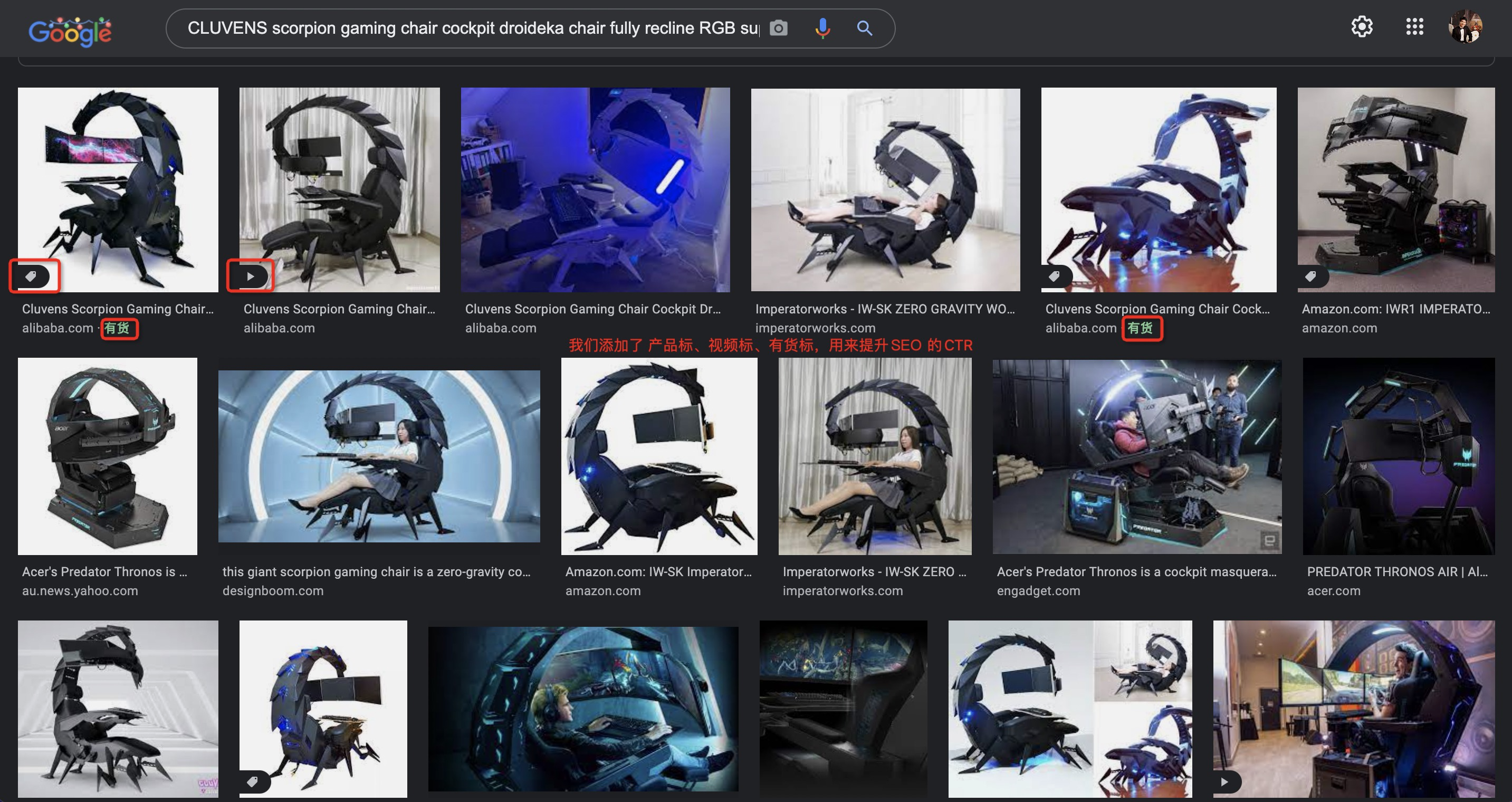Click product tag badge on blue-lit scorpion thumbnail
Screen dimensions: 1512x802
tap(254, 781)
